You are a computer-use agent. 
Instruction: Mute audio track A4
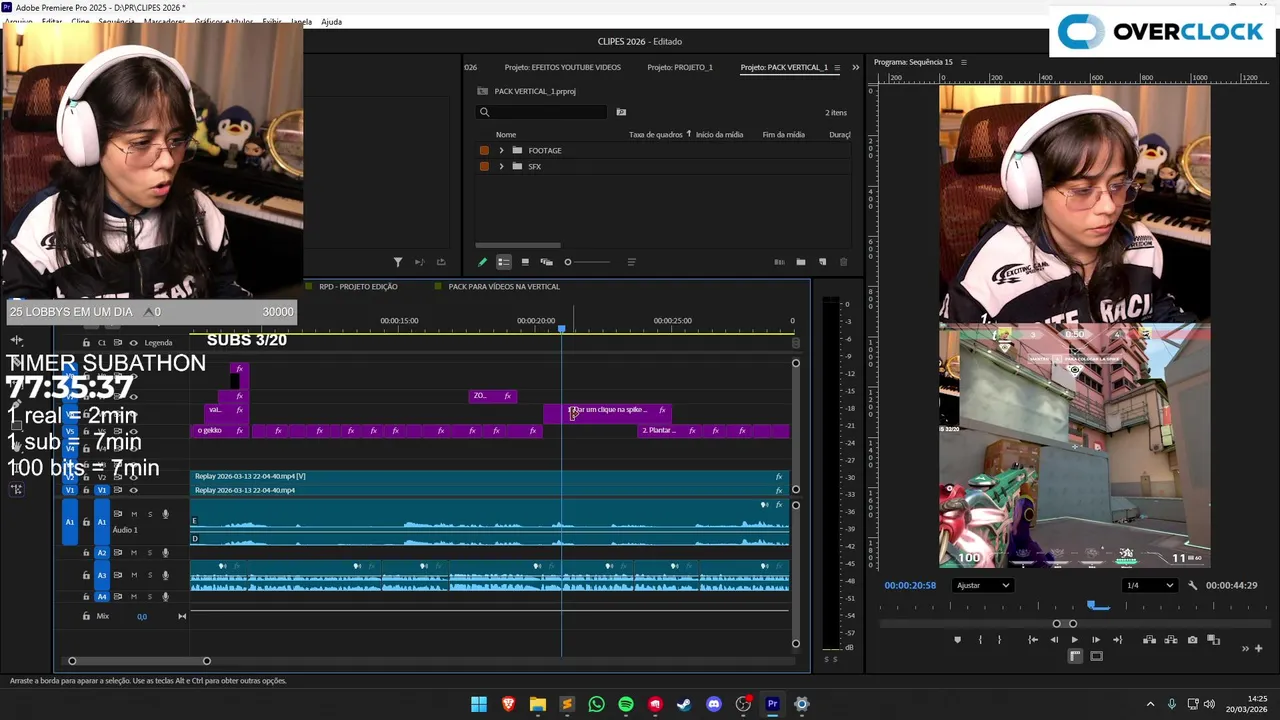pyautogui.click(x=134, y=596)
